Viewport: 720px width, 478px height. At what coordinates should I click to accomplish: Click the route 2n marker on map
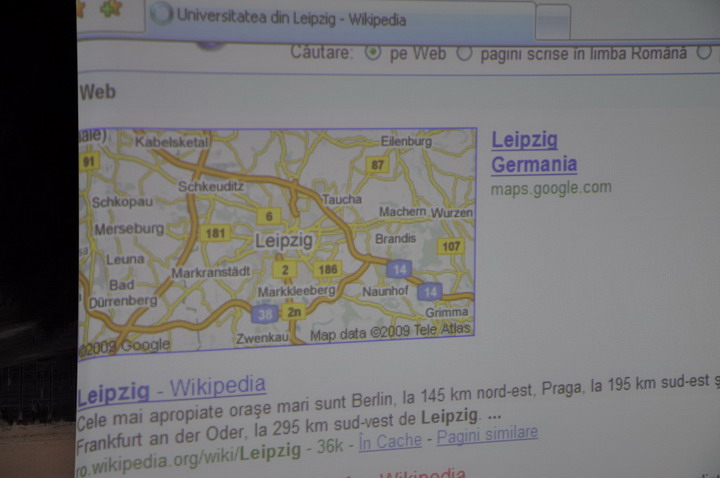(294, 312)
